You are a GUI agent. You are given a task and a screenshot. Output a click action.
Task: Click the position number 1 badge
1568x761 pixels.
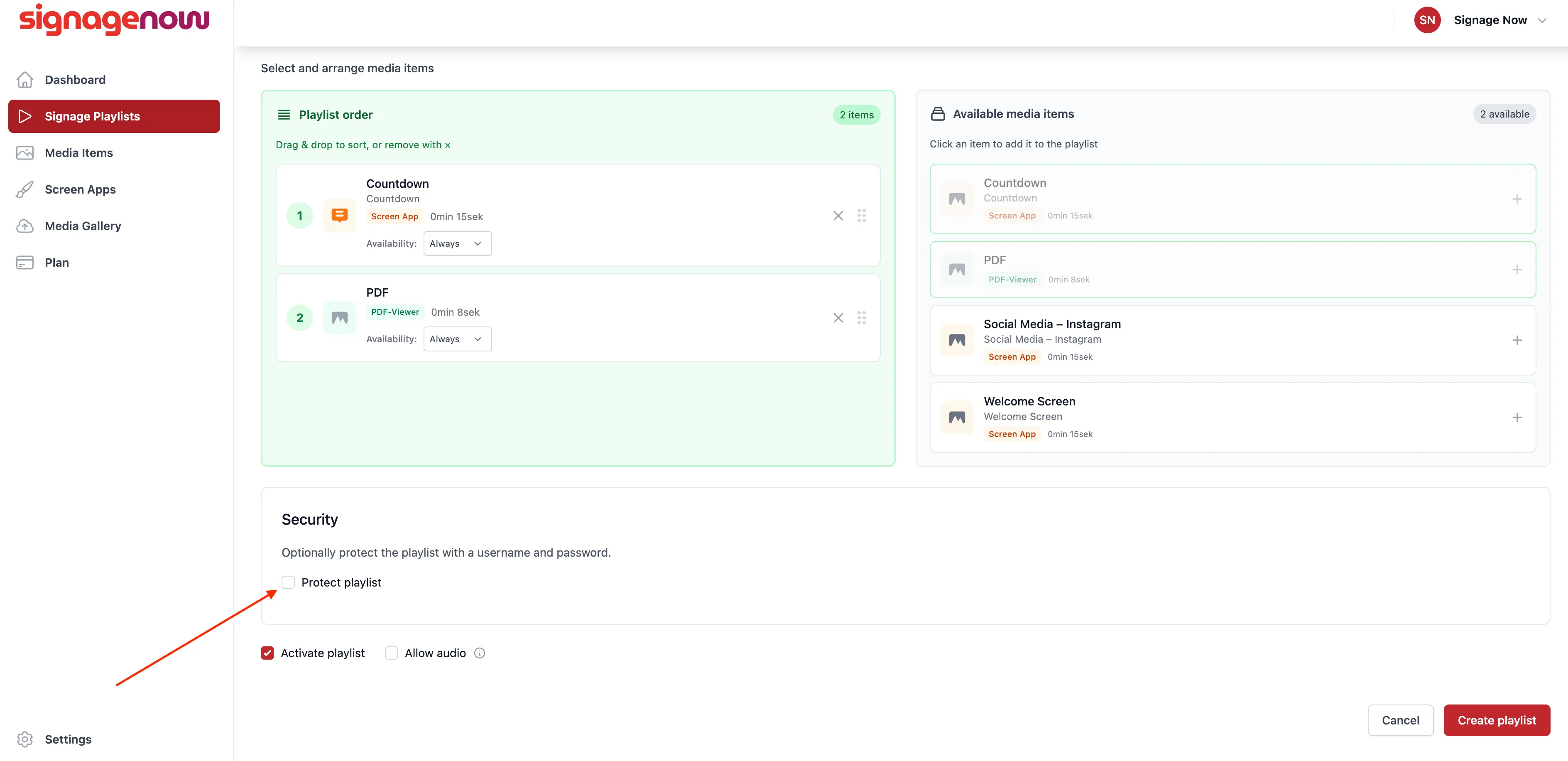pyautogui.click(x=299, y=216)
